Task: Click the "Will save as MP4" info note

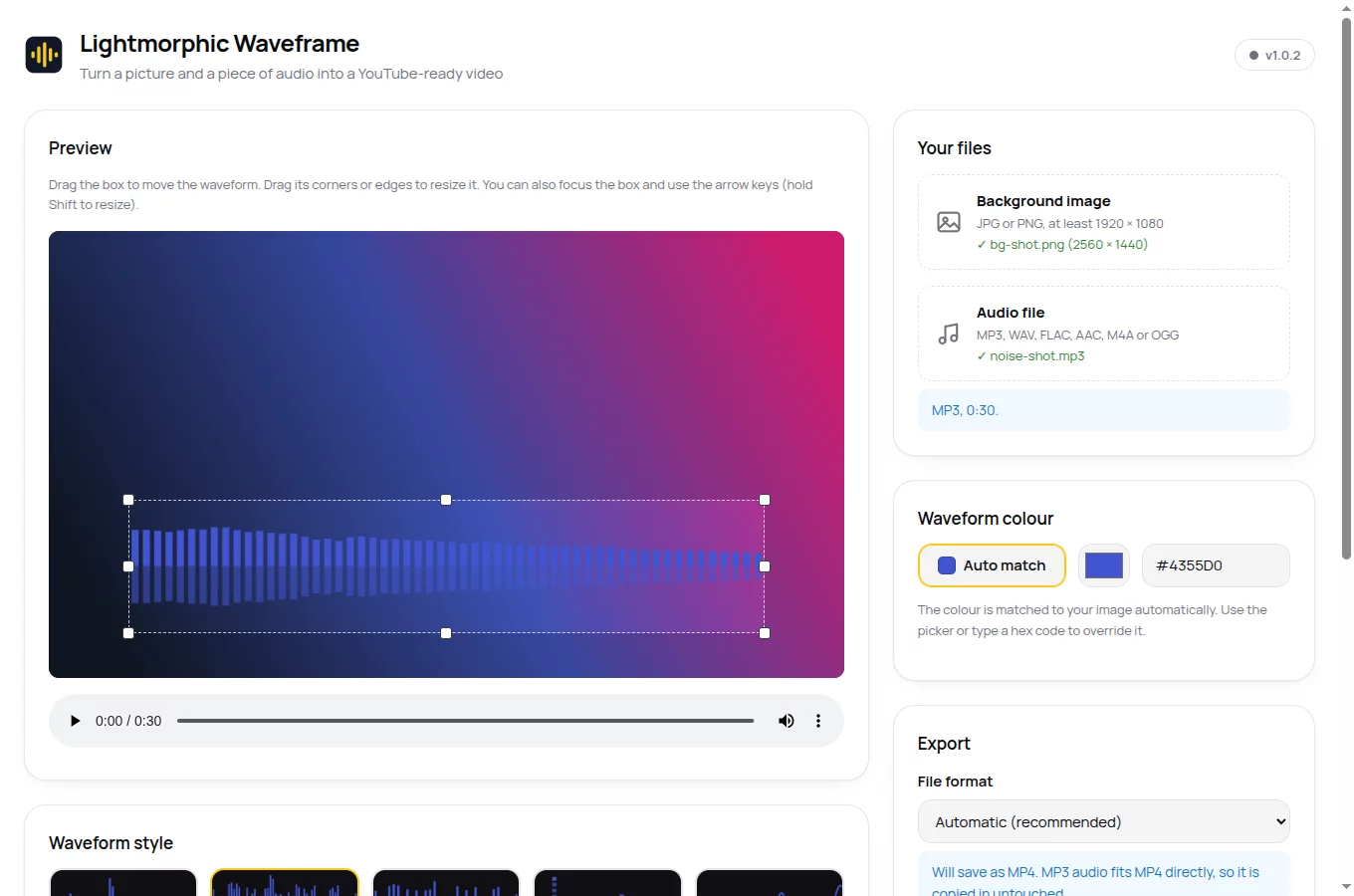Action: tap(1103, 876)
